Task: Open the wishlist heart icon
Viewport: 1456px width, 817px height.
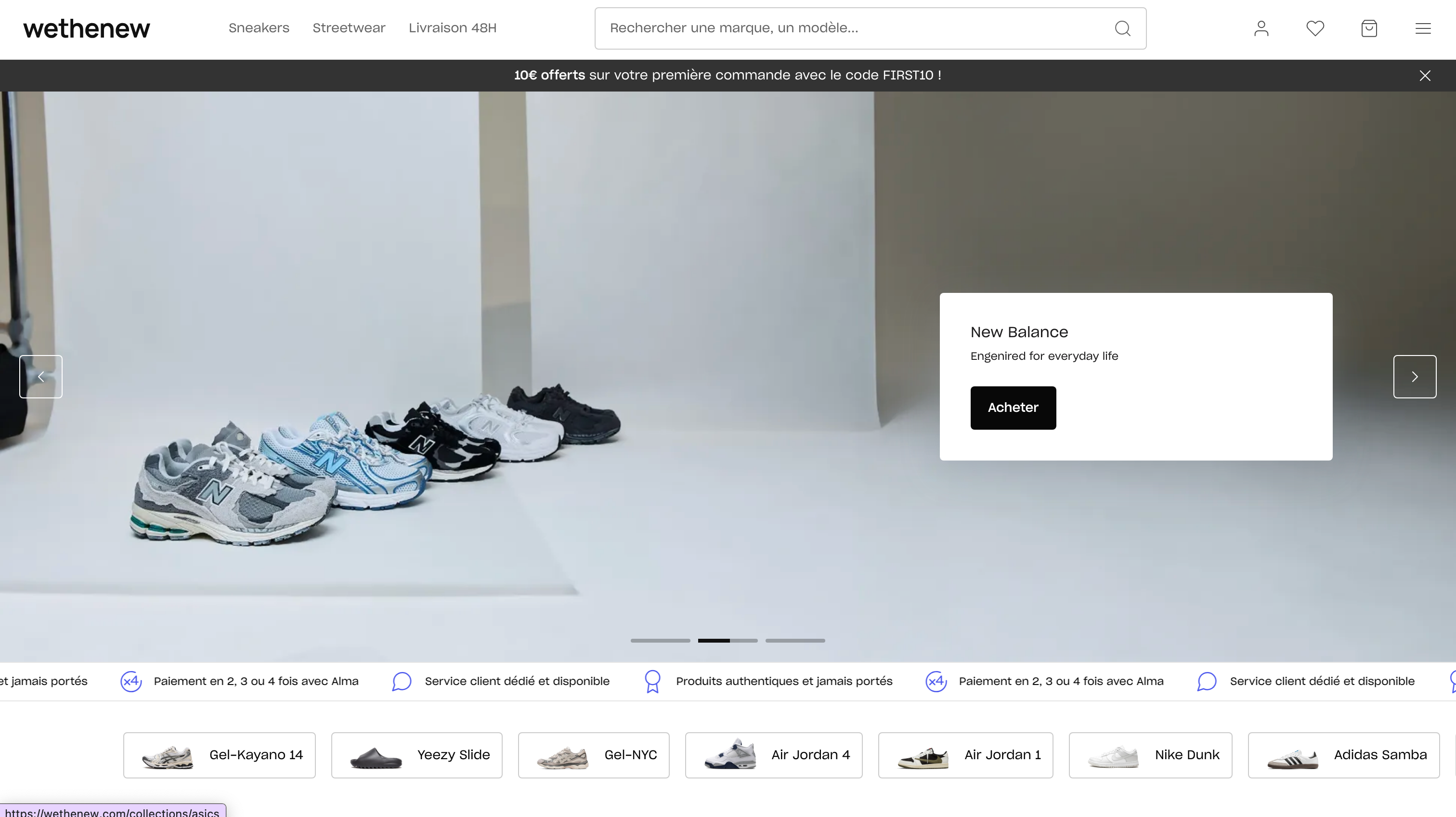Action: point(1315,28)
